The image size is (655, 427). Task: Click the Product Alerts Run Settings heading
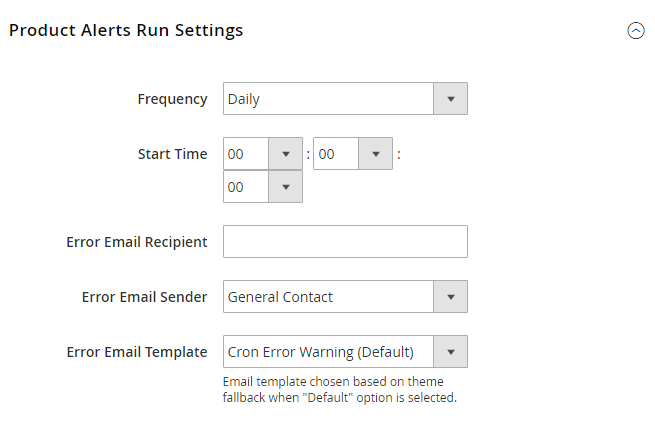126,30
